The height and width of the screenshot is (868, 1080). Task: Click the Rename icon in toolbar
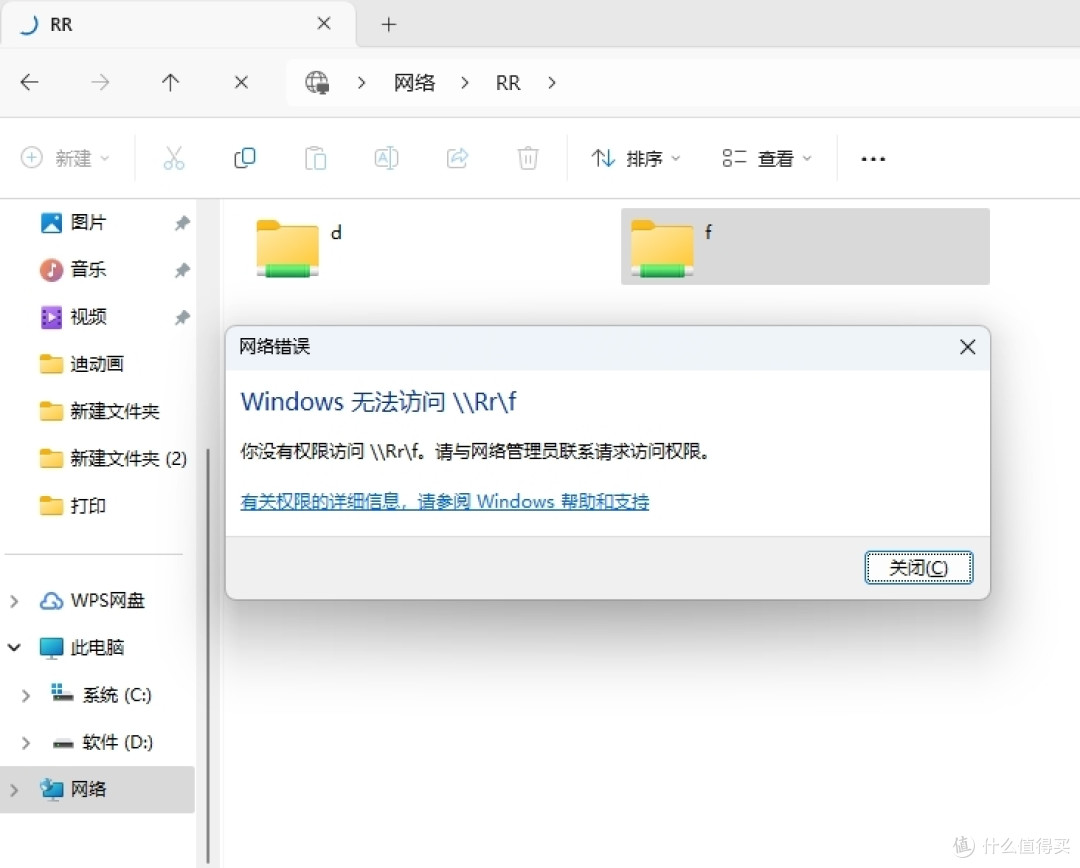pos(386,158)
